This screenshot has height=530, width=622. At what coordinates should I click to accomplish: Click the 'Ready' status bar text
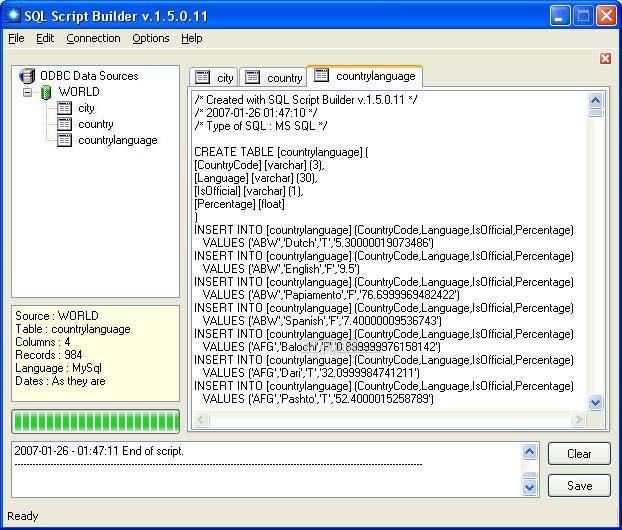tap(23, 516)
